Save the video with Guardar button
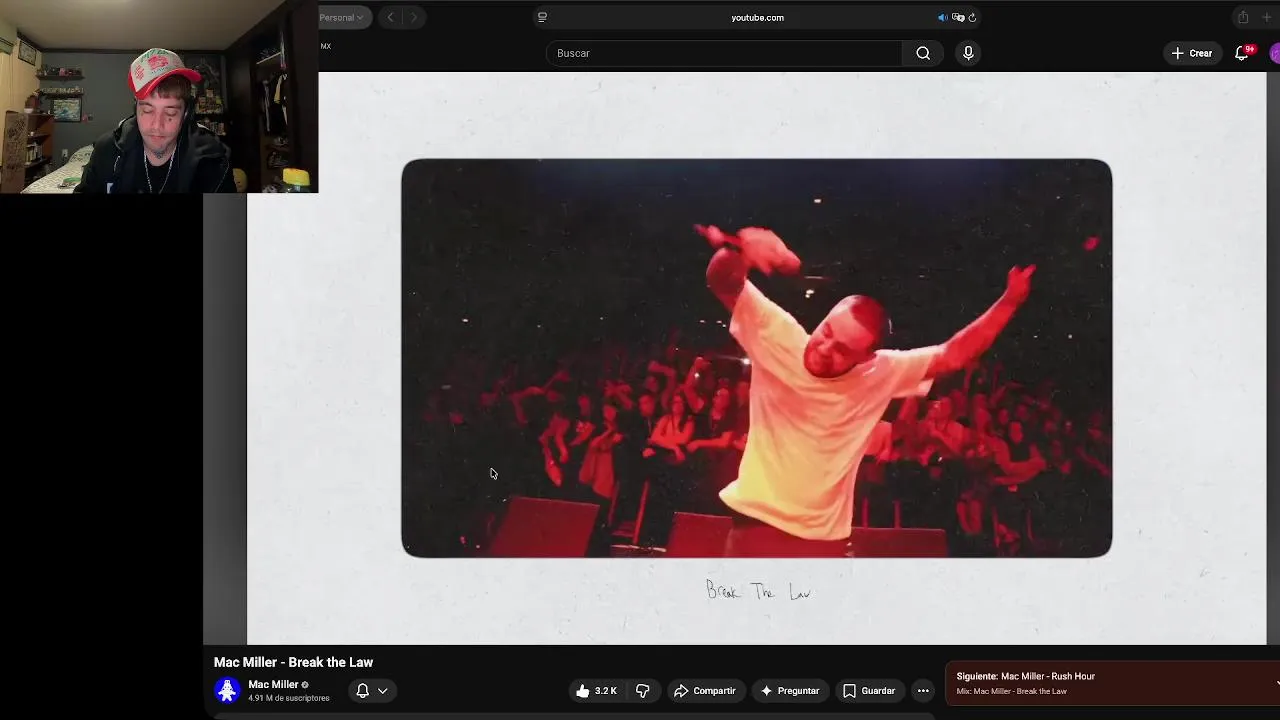The image size is (1280, 720). tap(869, 691)
